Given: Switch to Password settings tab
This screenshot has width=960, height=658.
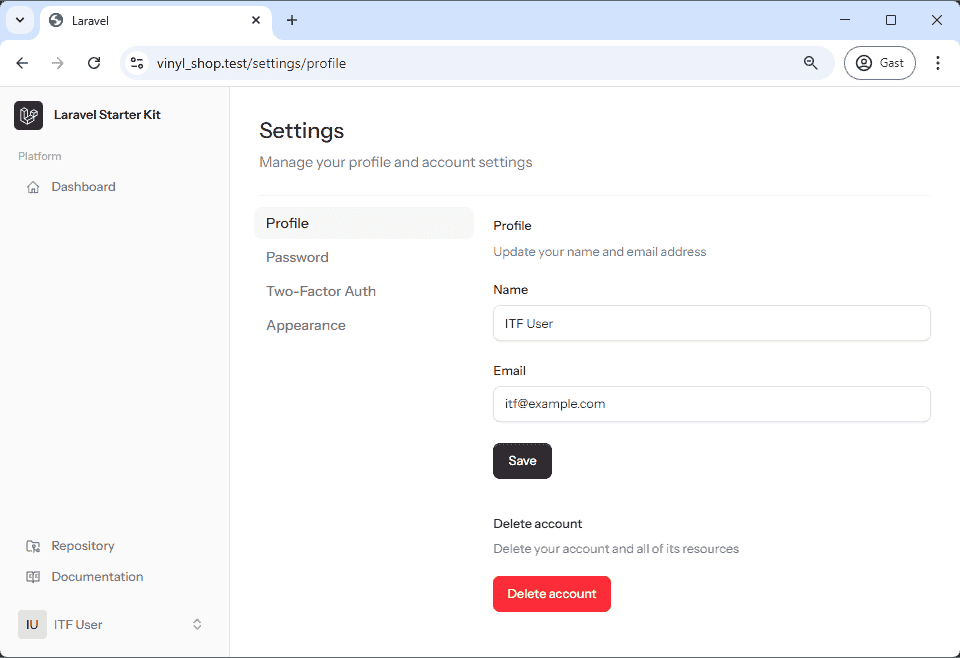Looking at the screenshot, I should 297,257.
